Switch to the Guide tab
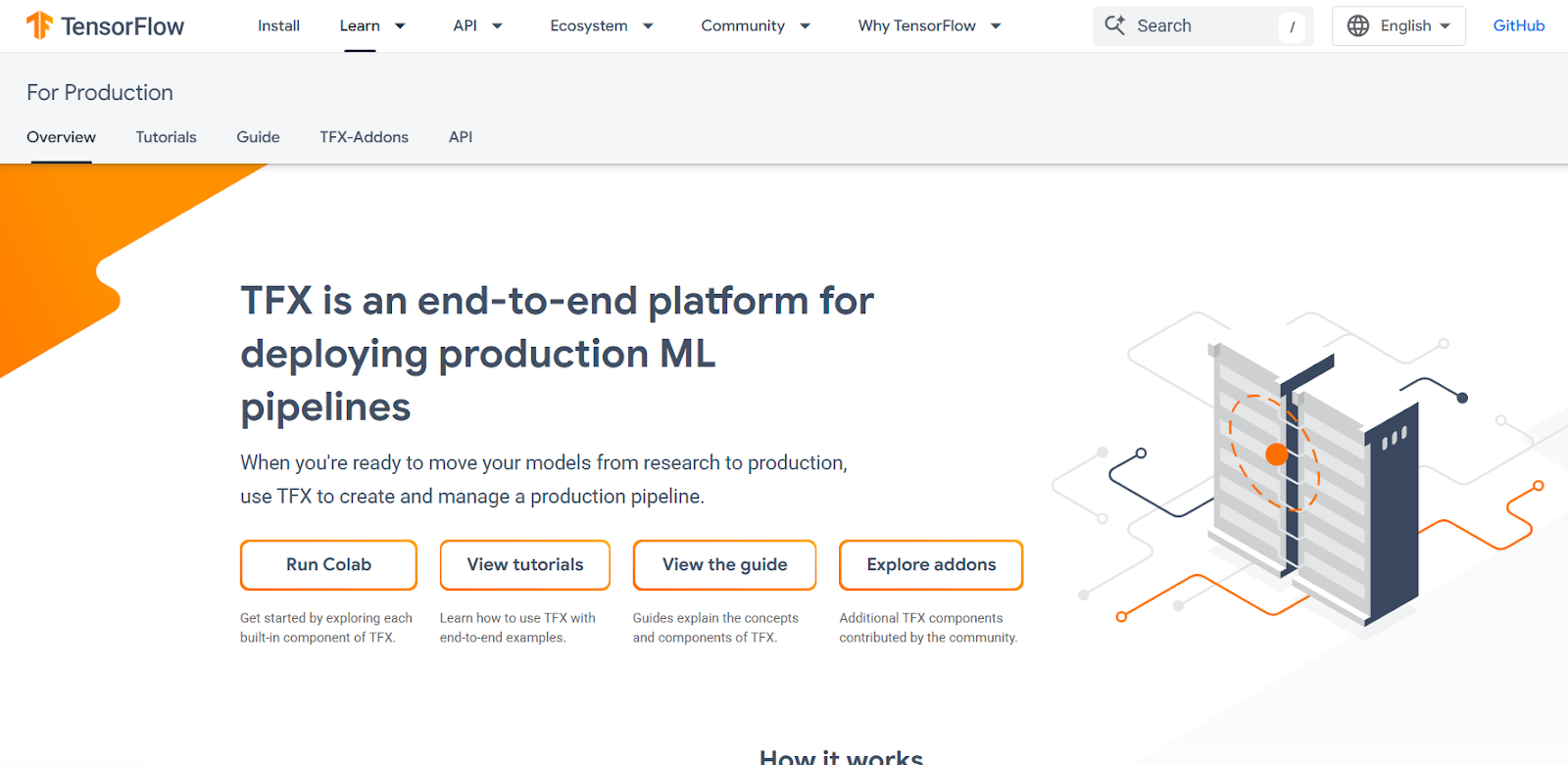Image resolution: width=1568 pixels, height=765 pixels. 258,137
